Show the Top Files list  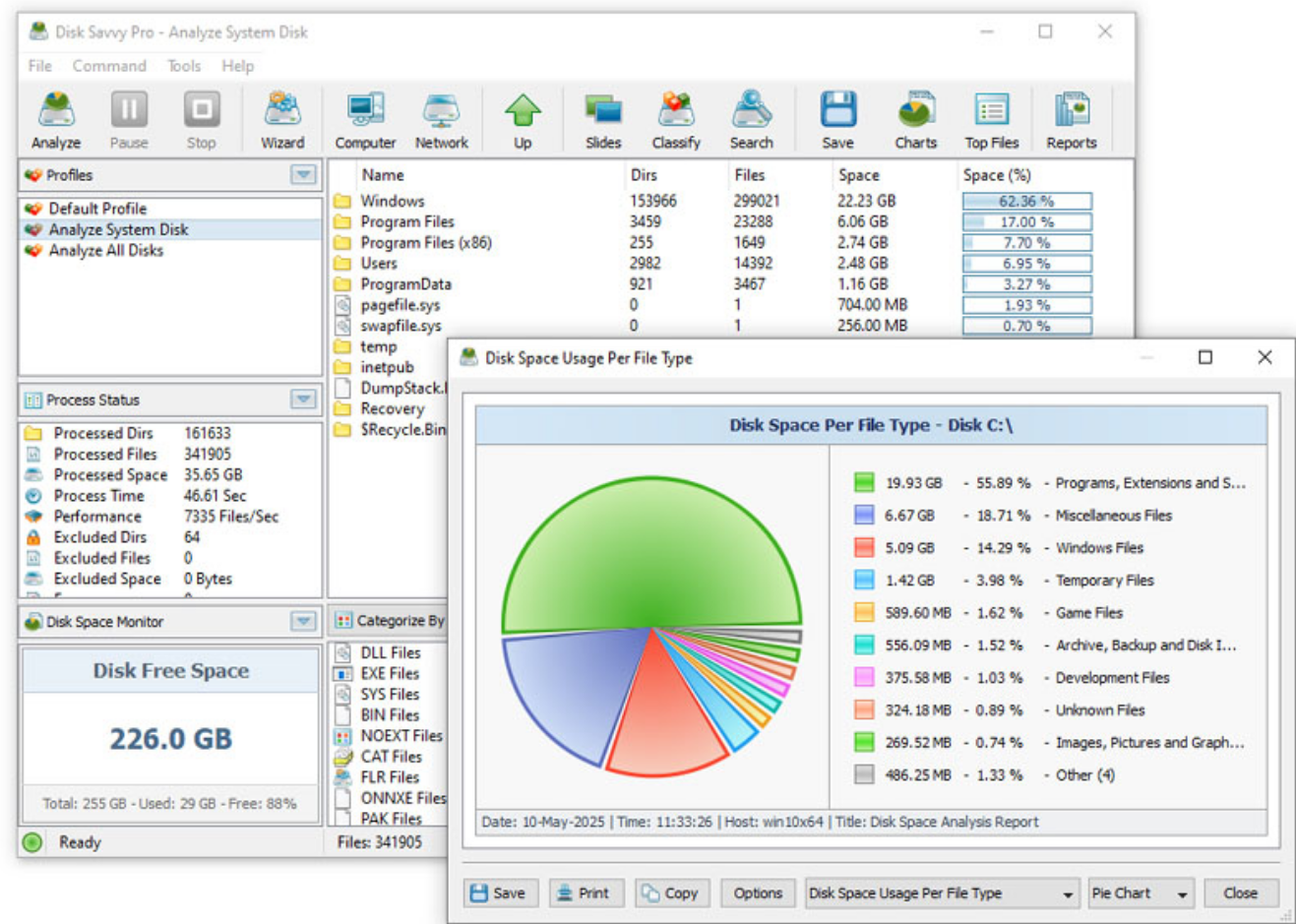[x=991, y=118]
